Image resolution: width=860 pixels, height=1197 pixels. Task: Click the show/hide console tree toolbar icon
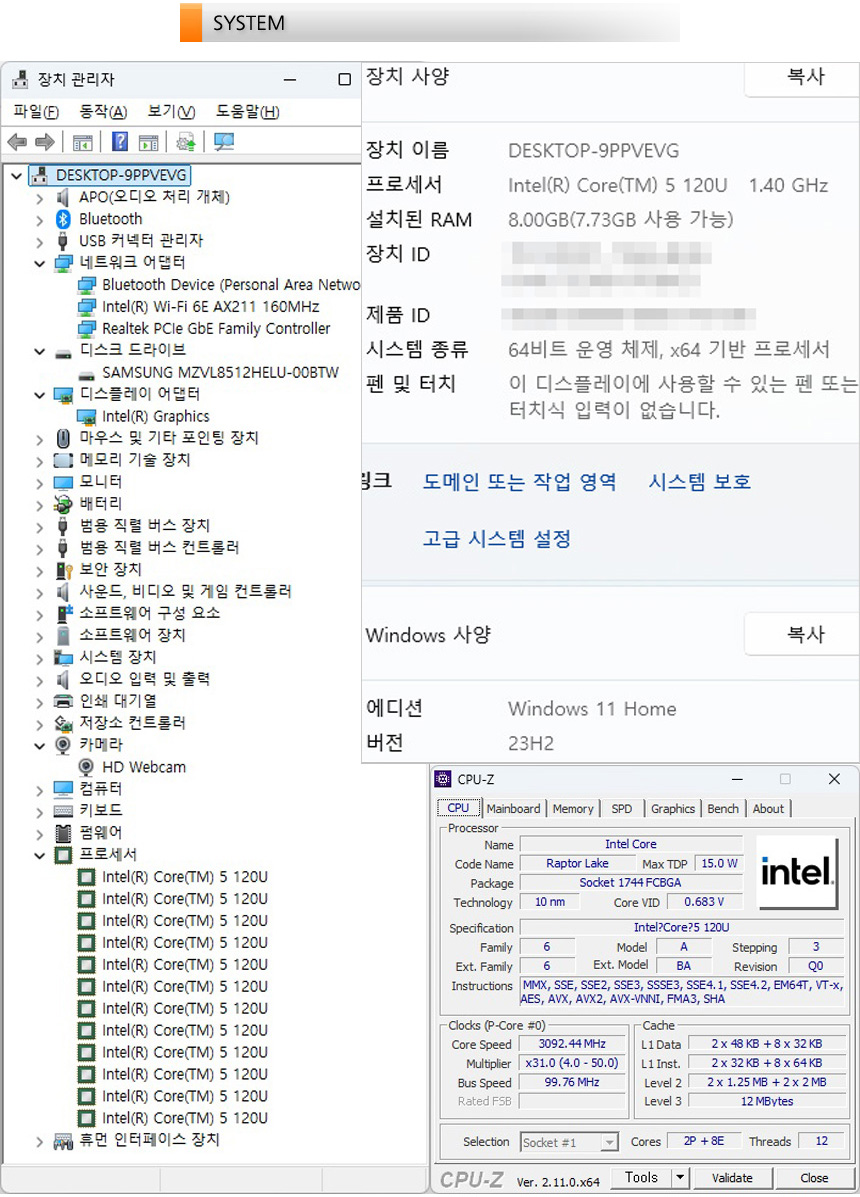click(83, 142)
